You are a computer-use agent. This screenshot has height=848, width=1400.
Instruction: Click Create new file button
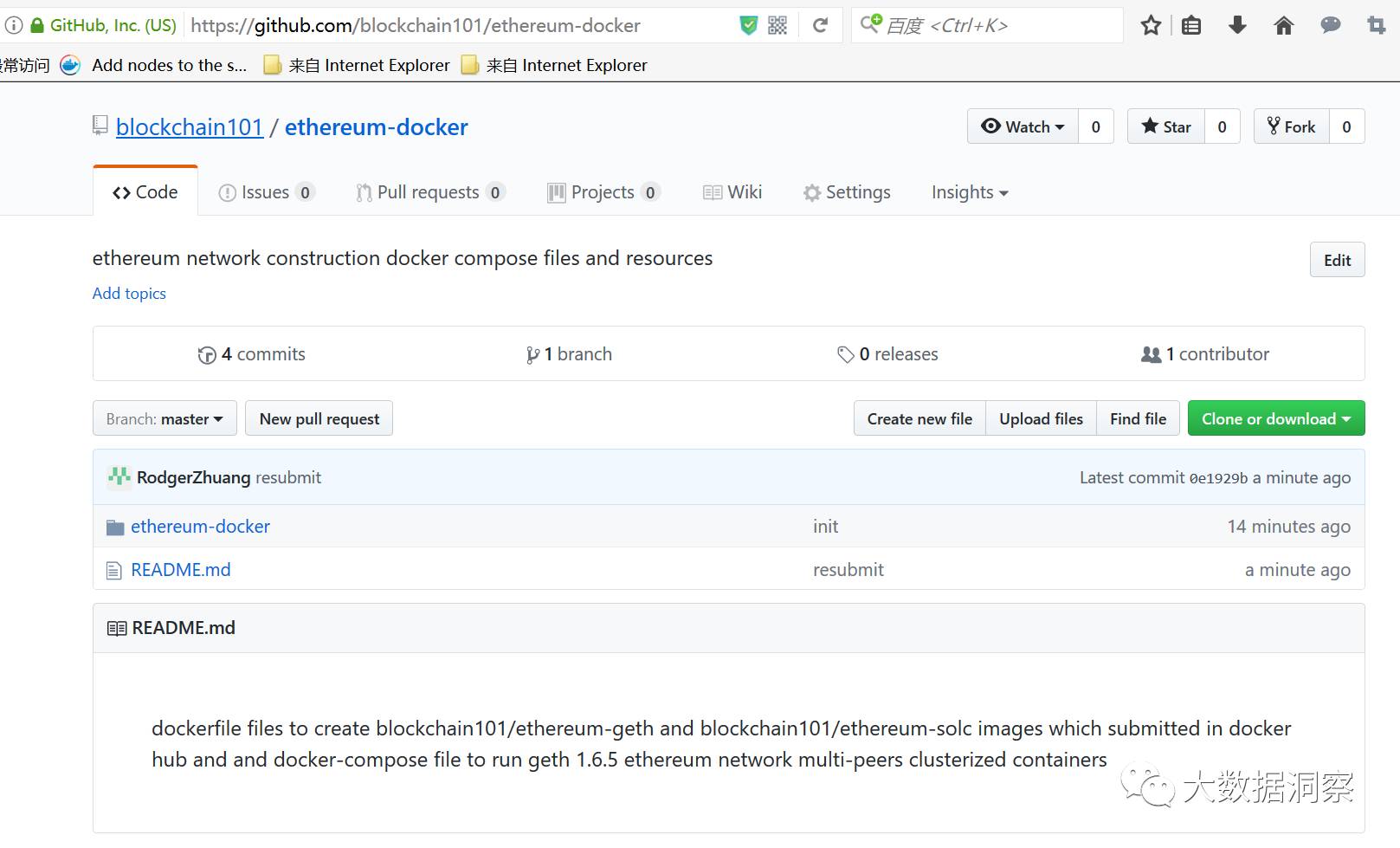coord(919,418)
